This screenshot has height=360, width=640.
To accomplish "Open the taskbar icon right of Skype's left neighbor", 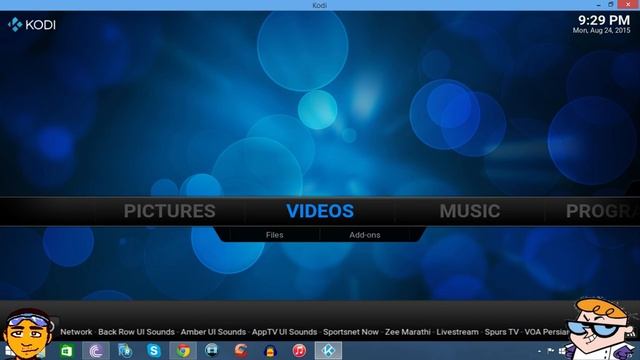I will click(154, 351).
